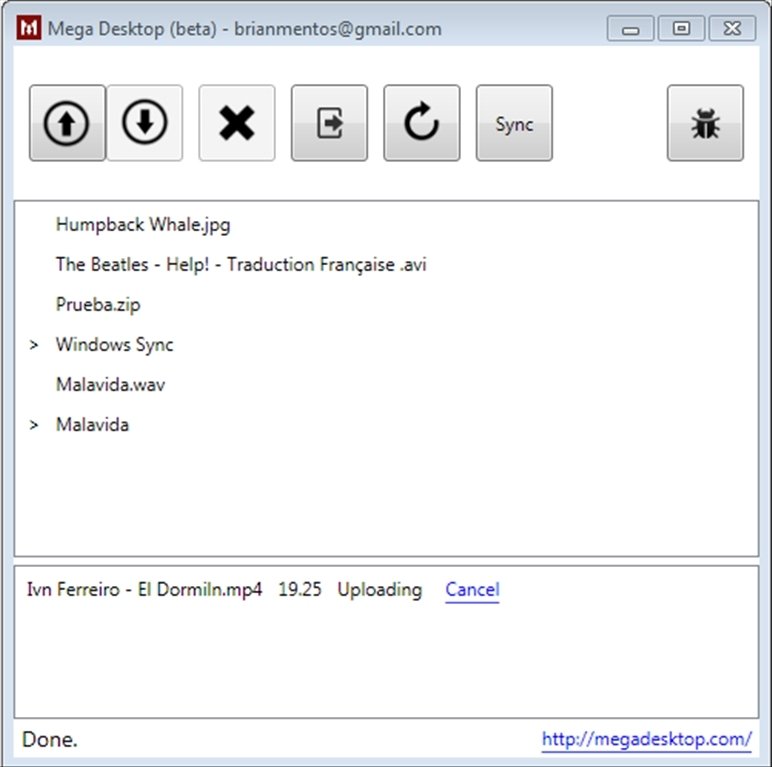The height and width of the screenshot is (767, 772).
Task: Select Prueba.zip in the file list
Action: click(x=98, y=305)
